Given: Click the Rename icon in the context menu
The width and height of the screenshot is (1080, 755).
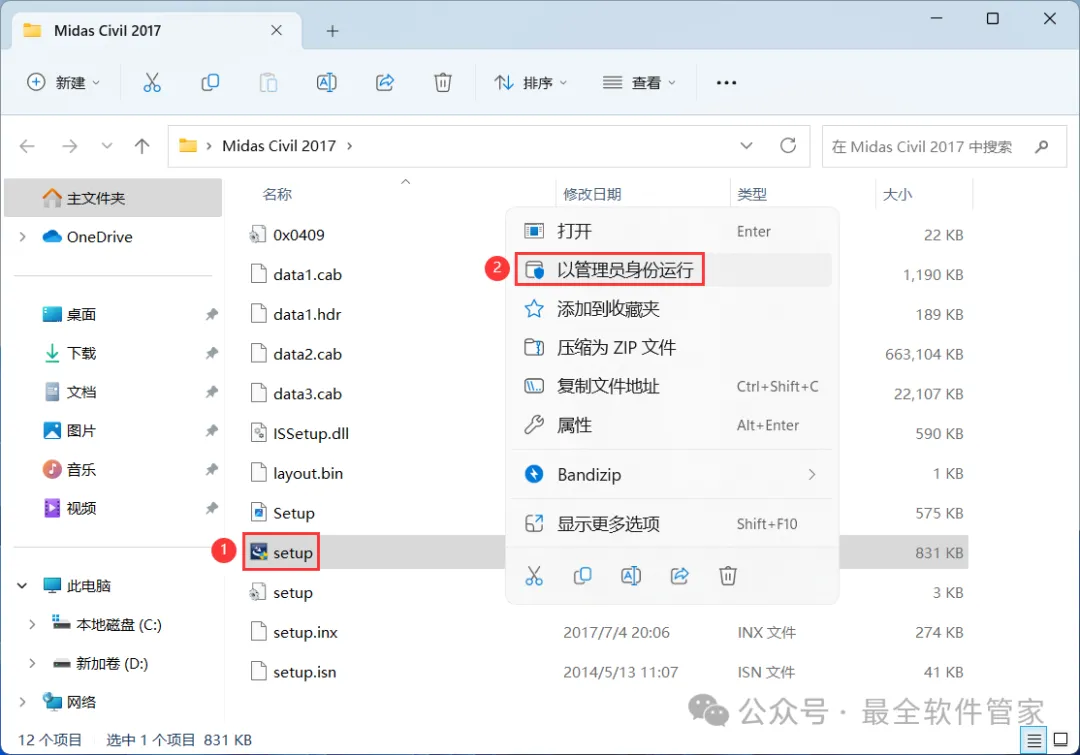Looking at the screenshot, I should point(631,576).
